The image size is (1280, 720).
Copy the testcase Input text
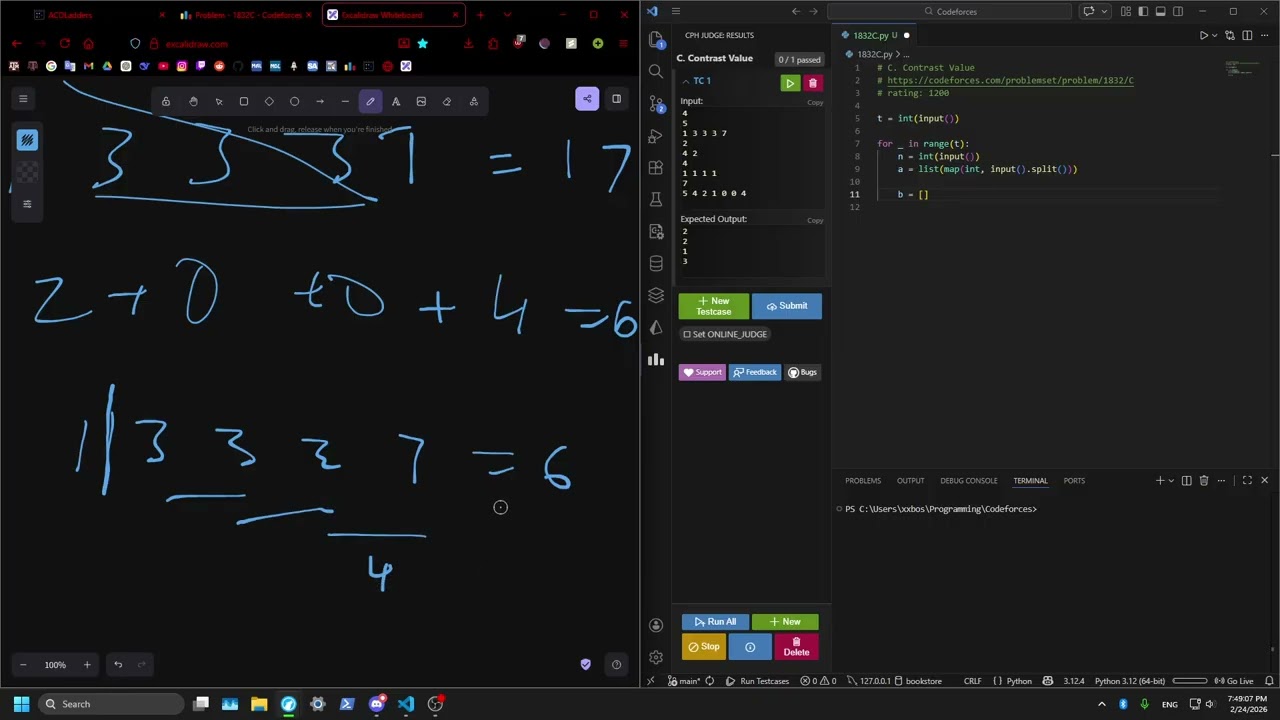[815, 103]
